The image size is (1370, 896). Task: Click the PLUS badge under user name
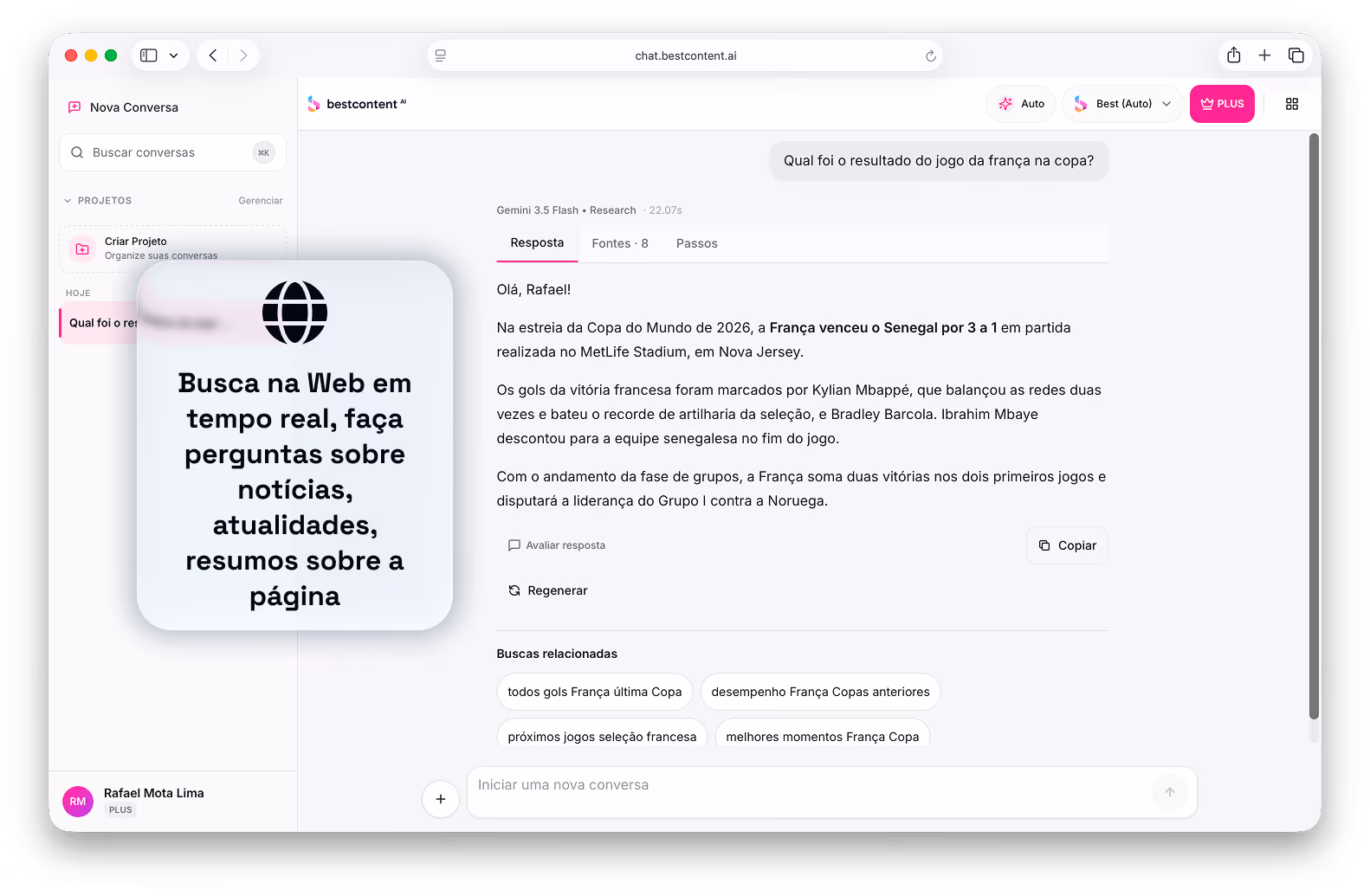pyautogui.click(x=120, y=810)
